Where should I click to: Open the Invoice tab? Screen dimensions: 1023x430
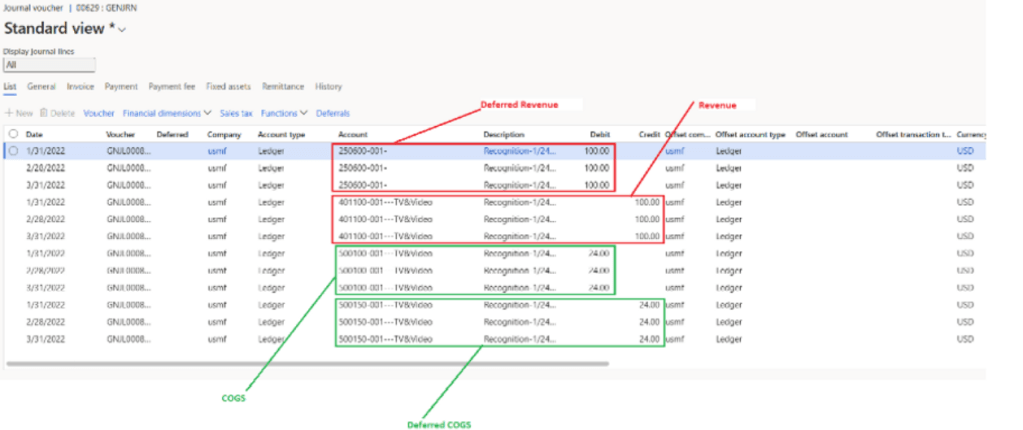80,87
